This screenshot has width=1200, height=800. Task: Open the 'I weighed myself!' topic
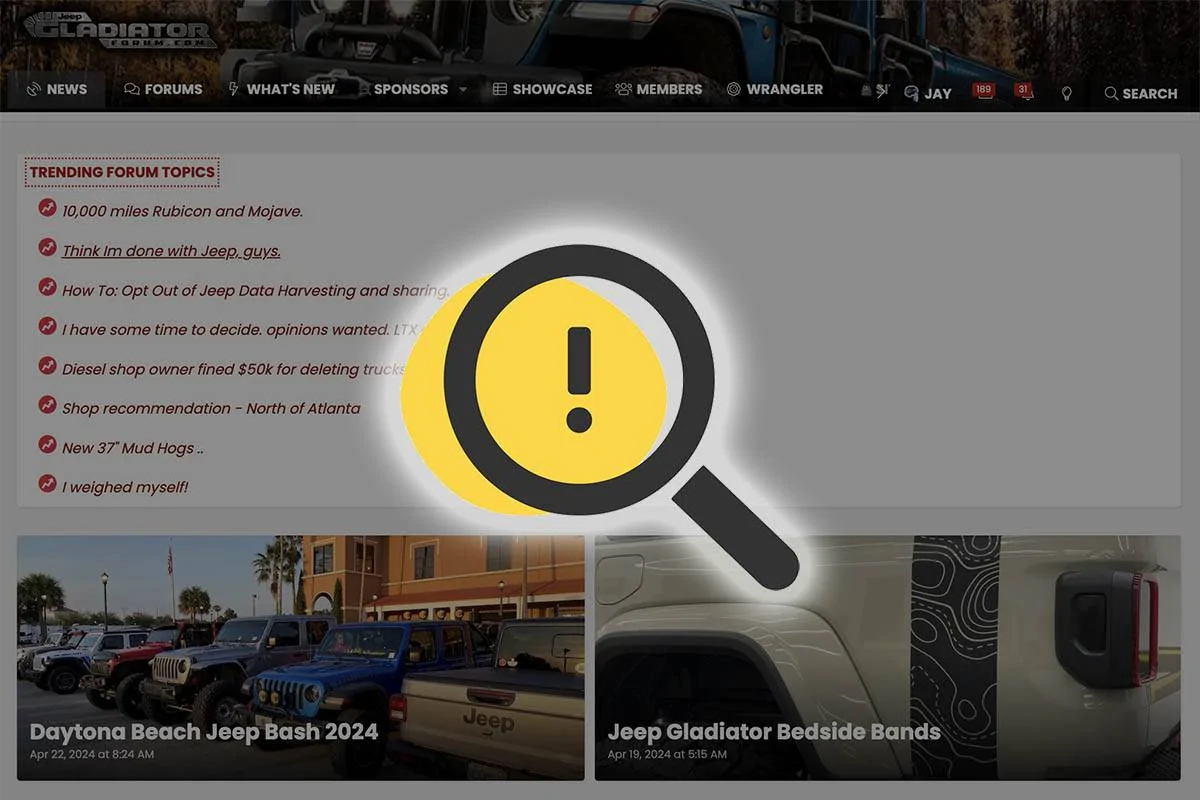click(x=125, y=487)
